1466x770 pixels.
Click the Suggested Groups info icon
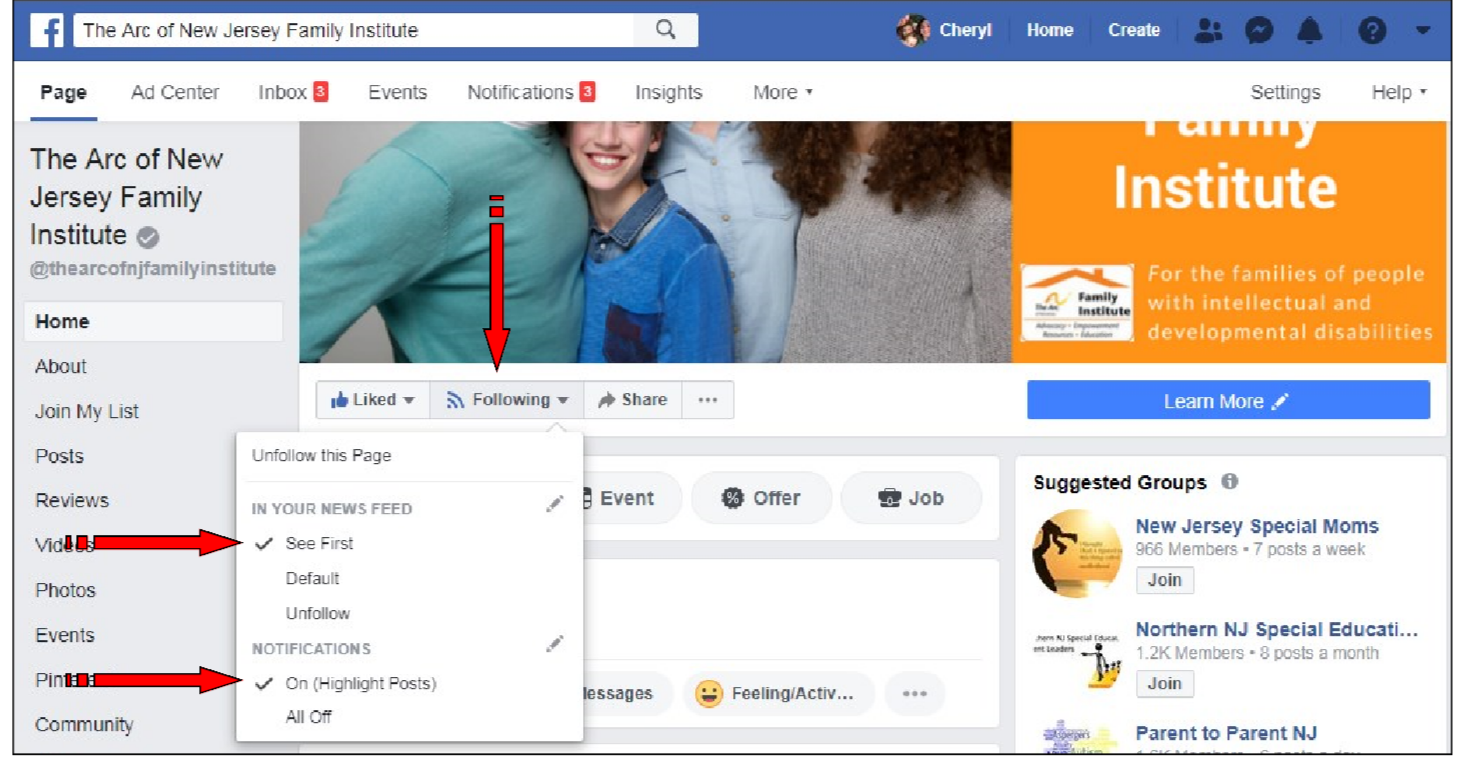click(1230, 481)
